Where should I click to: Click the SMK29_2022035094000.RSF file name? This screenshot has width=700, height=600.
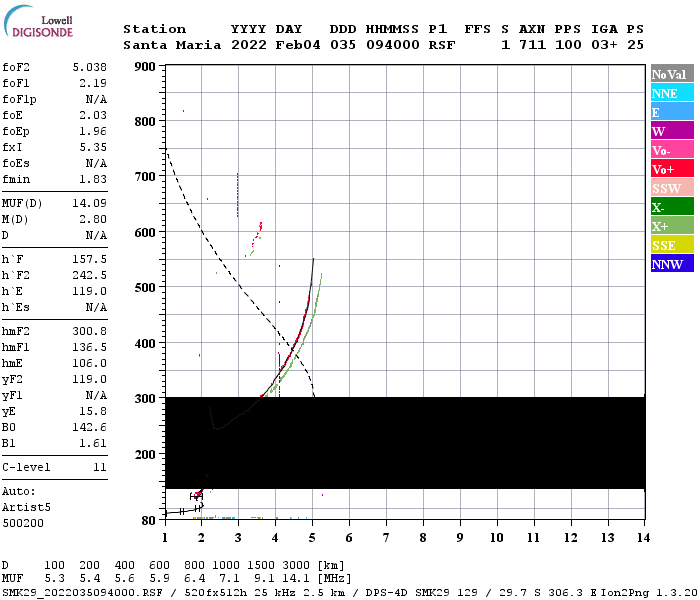pyautogui.click(x=82, y=593)
